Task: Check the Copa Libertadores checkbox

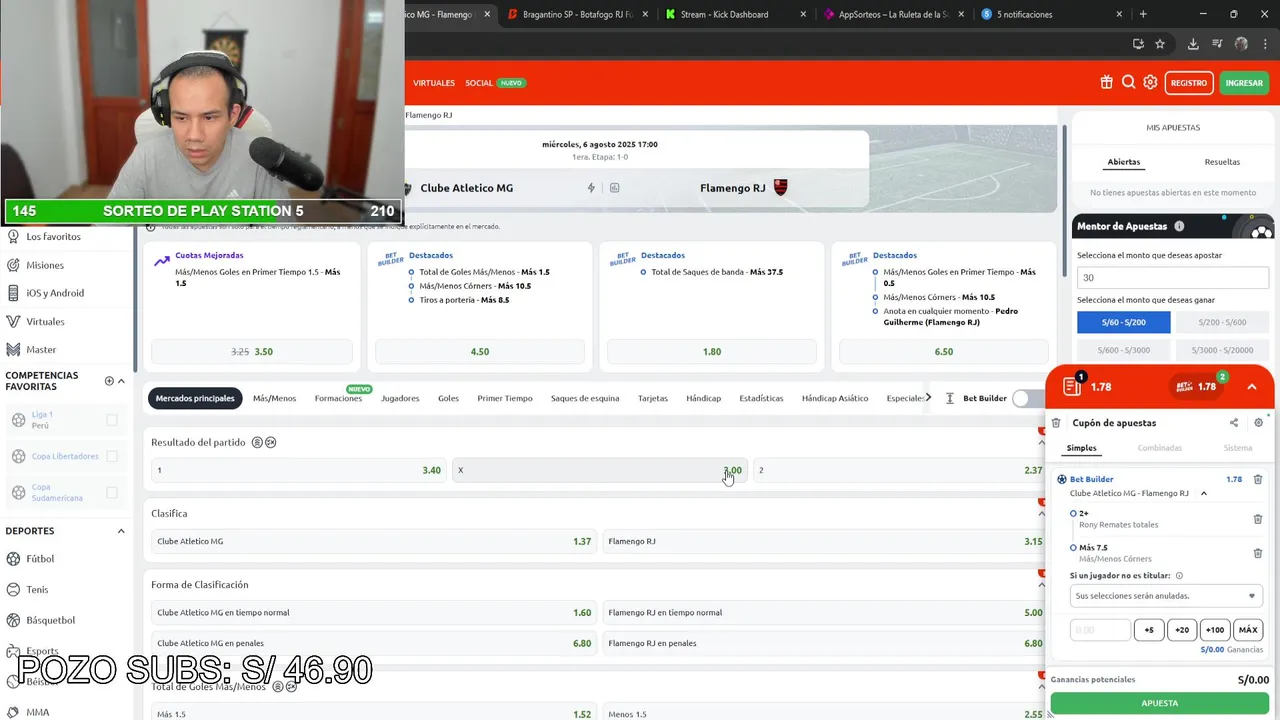Action: tap(112, 456)
